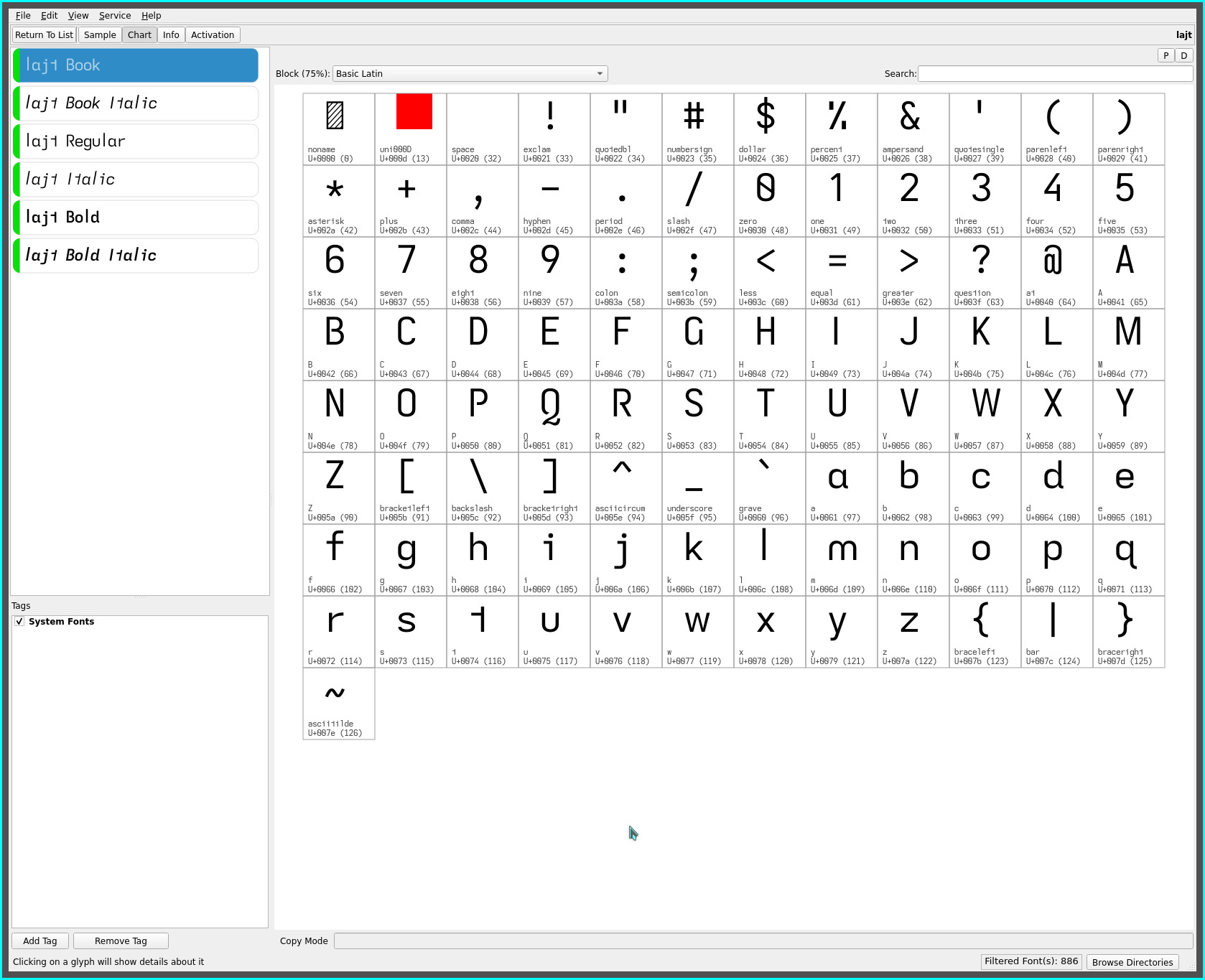1205x980 pixels.
Task: Select the Lajt Bold font entry
Action: coord(136,218)
